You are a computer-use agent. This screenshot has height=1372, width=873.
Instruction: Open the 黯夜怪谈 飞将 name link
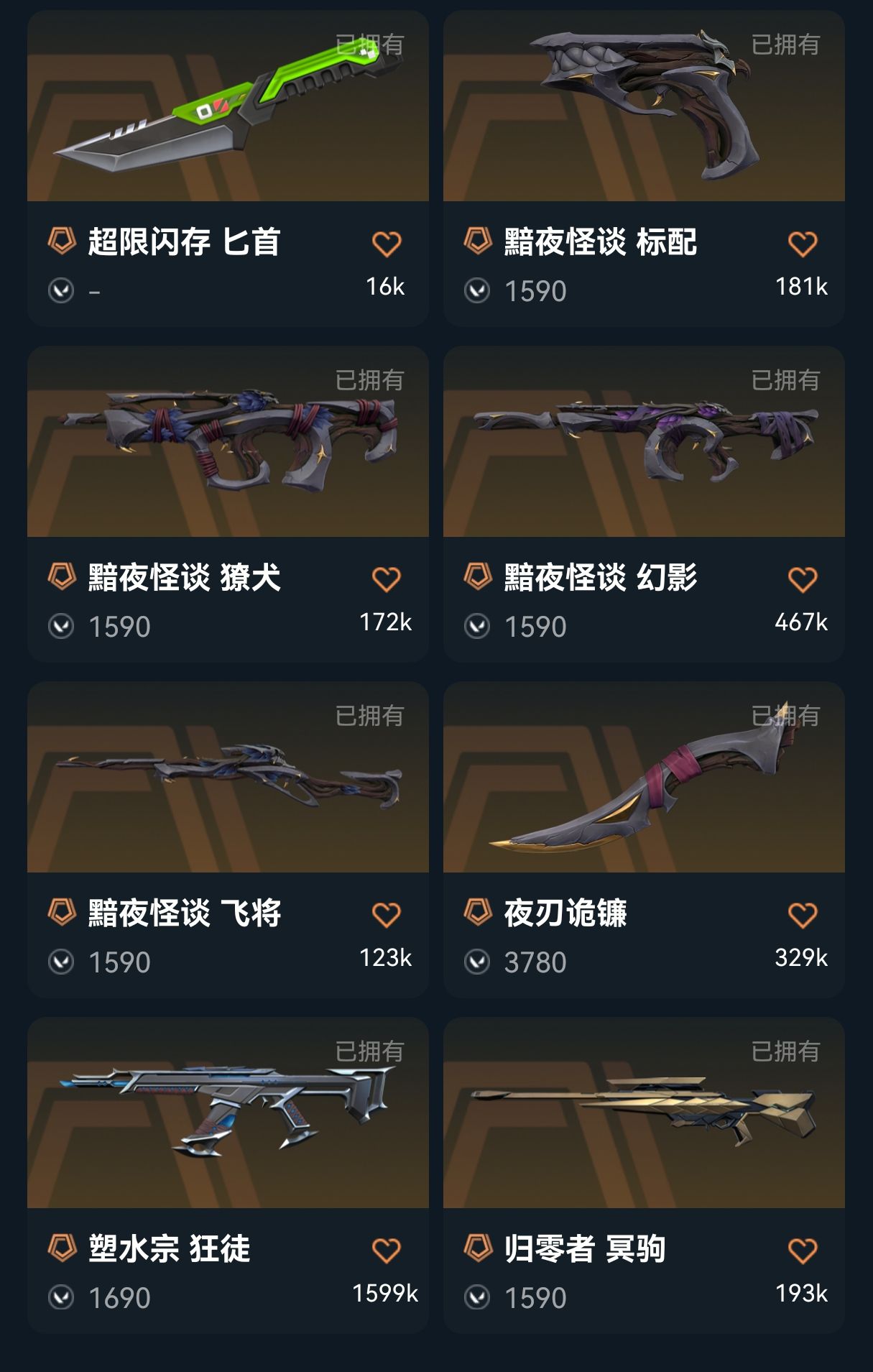[185, 913]
